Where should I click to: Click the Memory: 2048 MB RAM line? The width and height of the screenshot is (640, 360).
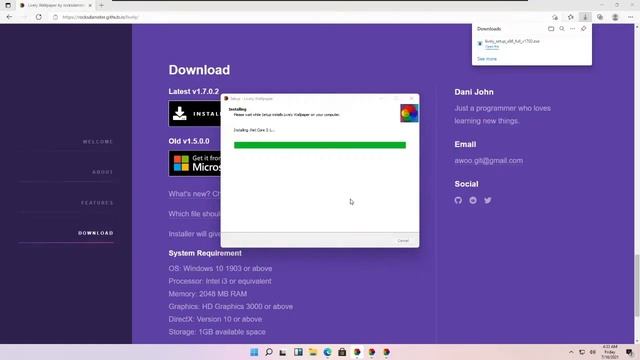pyautogui.click(x=207, y=294)
